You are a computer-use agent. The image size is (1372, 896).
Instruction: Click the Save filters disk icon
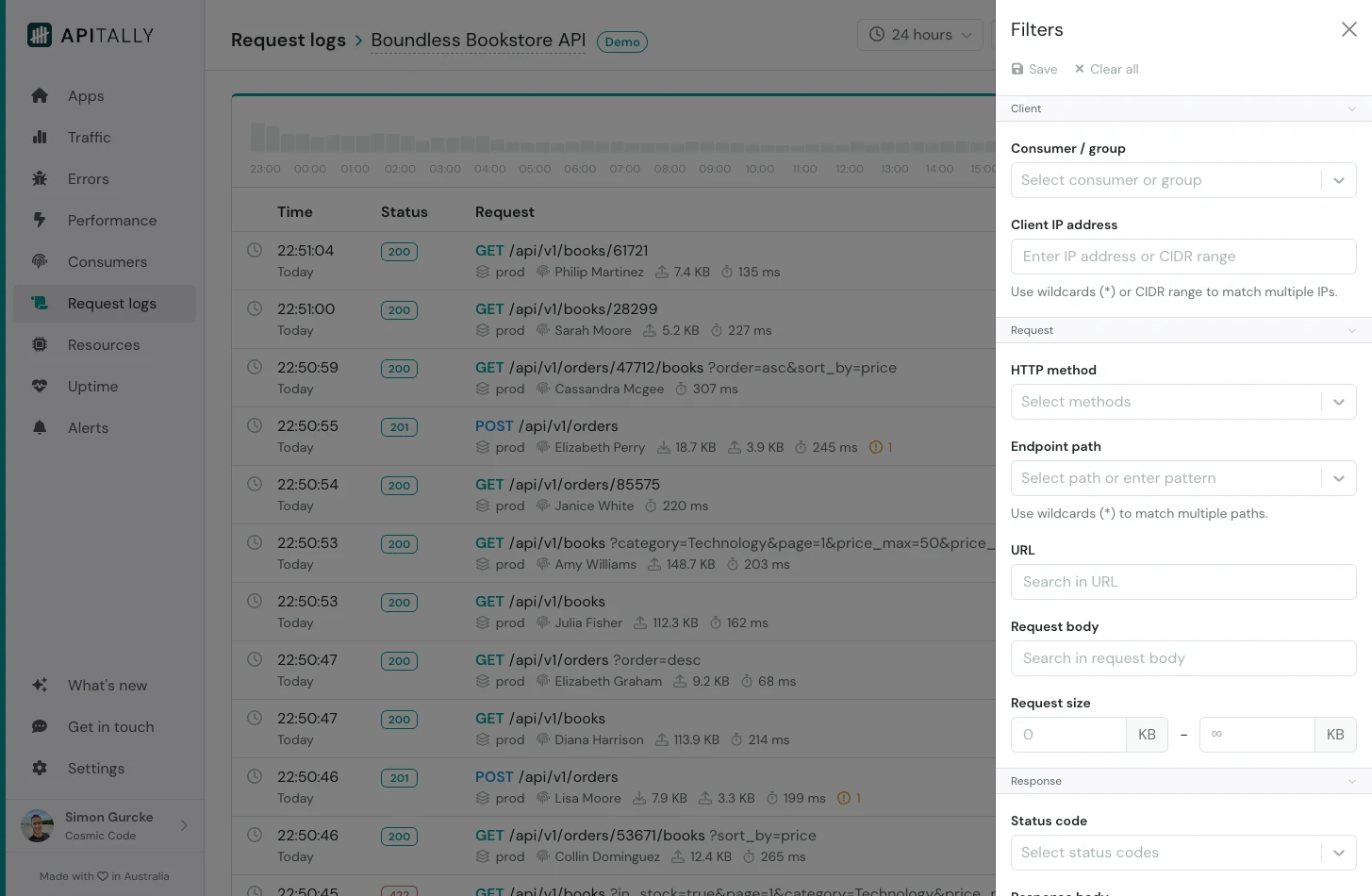1017,68
